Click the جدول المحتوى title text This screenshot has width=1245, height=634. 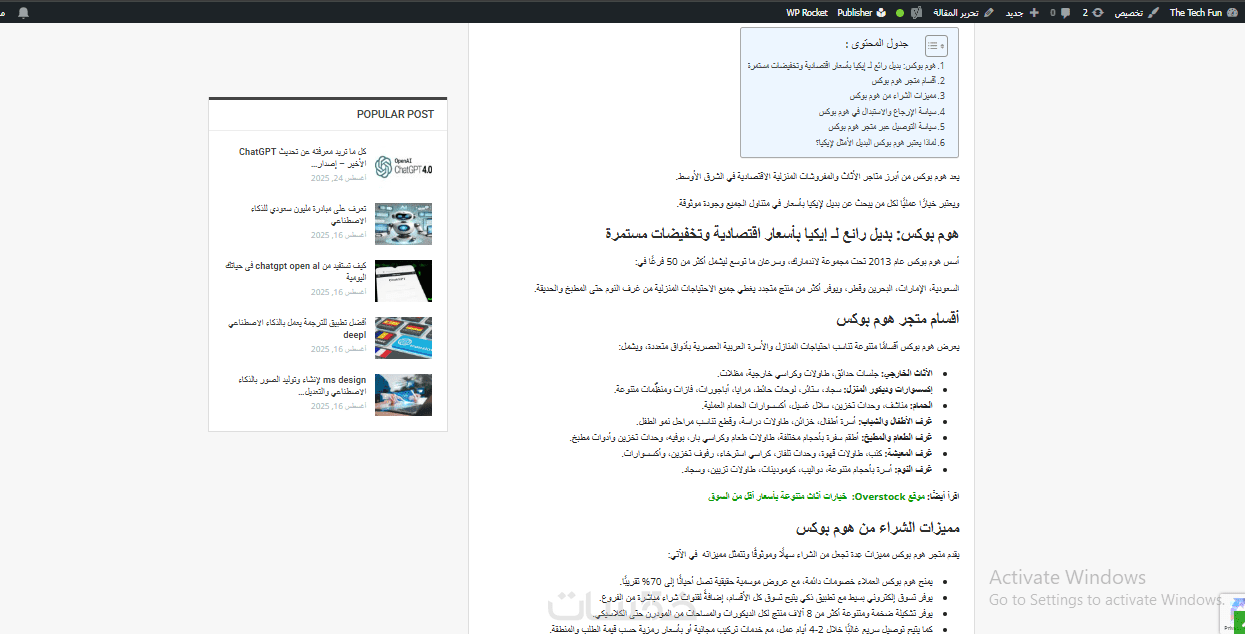876,44
